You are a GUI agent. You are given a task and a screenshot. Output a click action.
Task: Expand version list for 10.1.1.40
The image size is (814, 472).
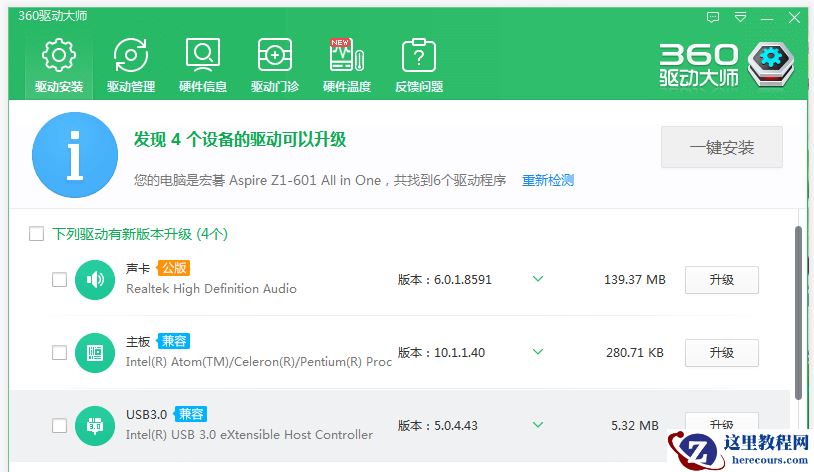(x=538, y=352)
